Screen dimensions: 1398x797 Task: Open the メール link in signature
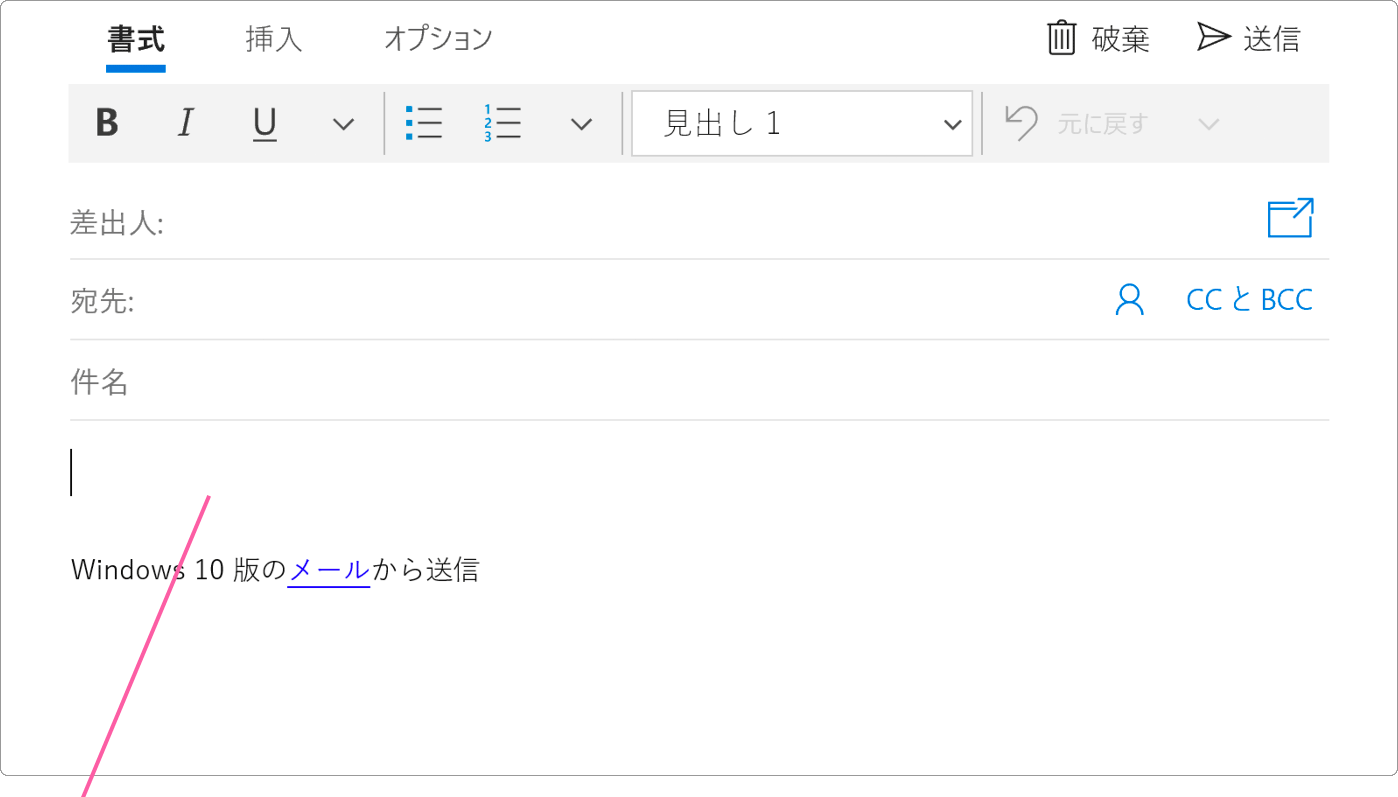point(329,571)
